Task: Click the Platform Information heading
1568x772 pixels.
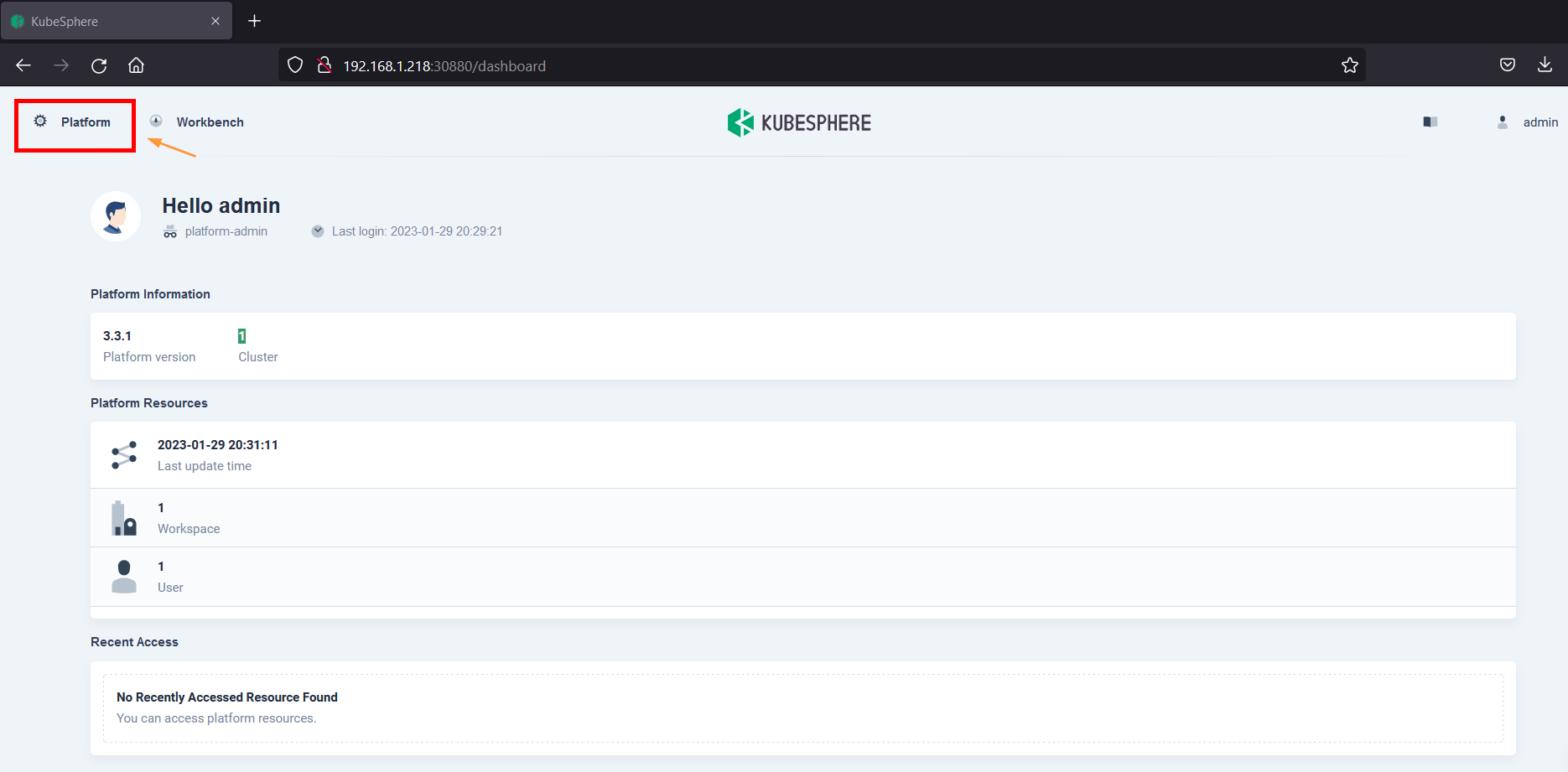Action: point(151,294)
